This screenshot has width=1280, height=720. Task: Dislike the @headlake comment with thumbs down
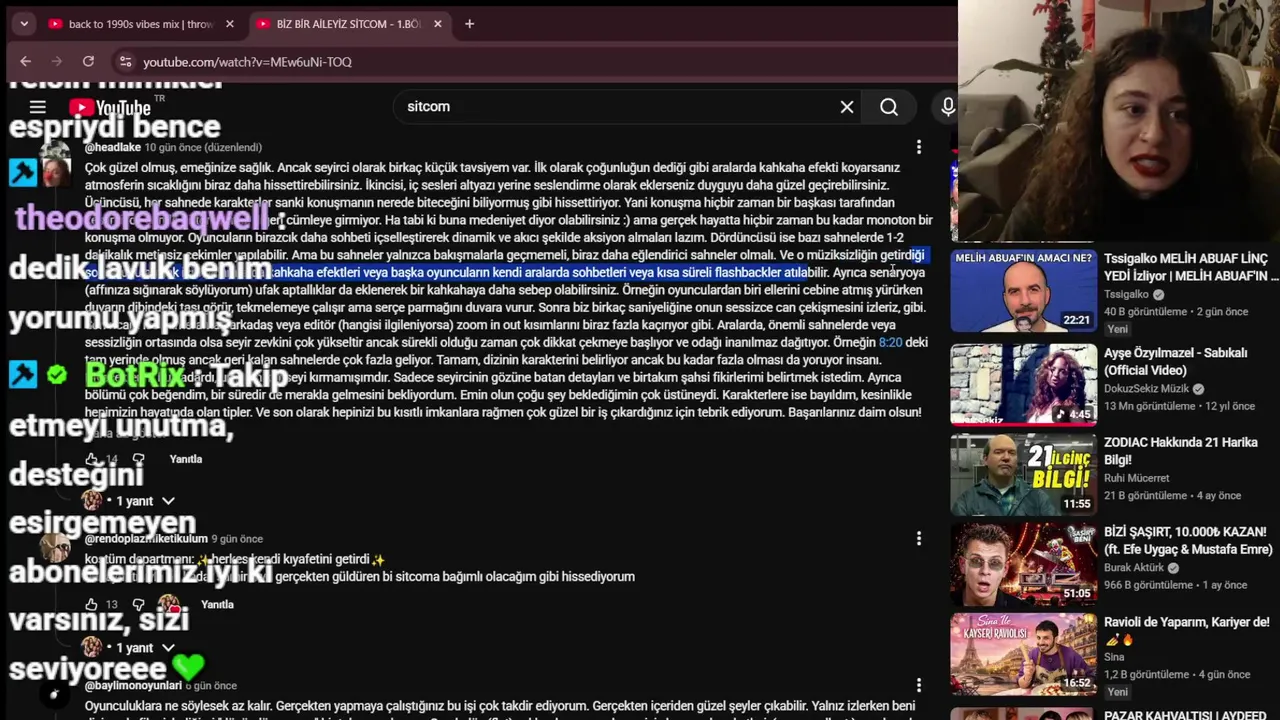pyautogui.click(x=139, y=459)
